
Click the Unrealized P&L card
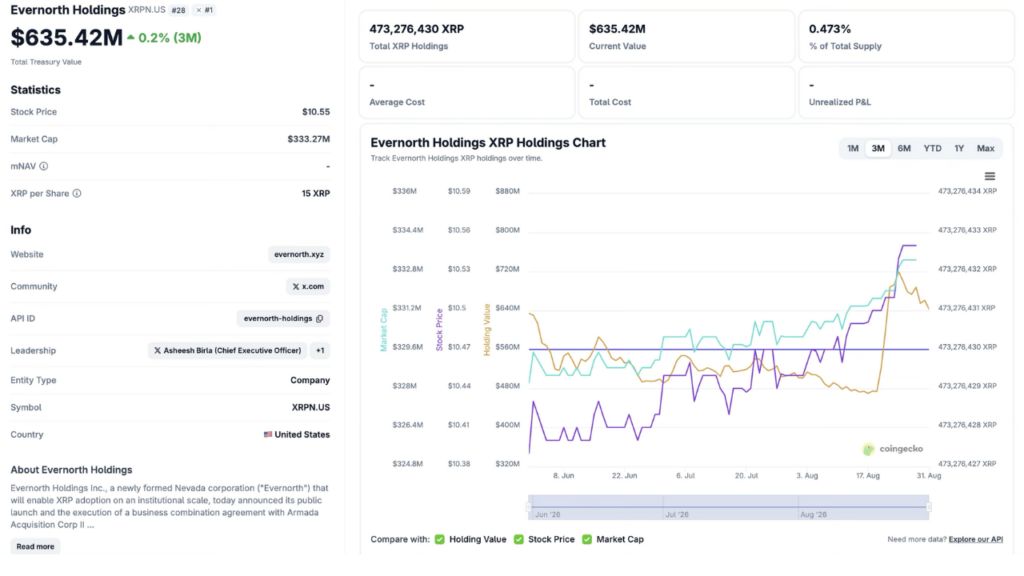pos(906,93)
